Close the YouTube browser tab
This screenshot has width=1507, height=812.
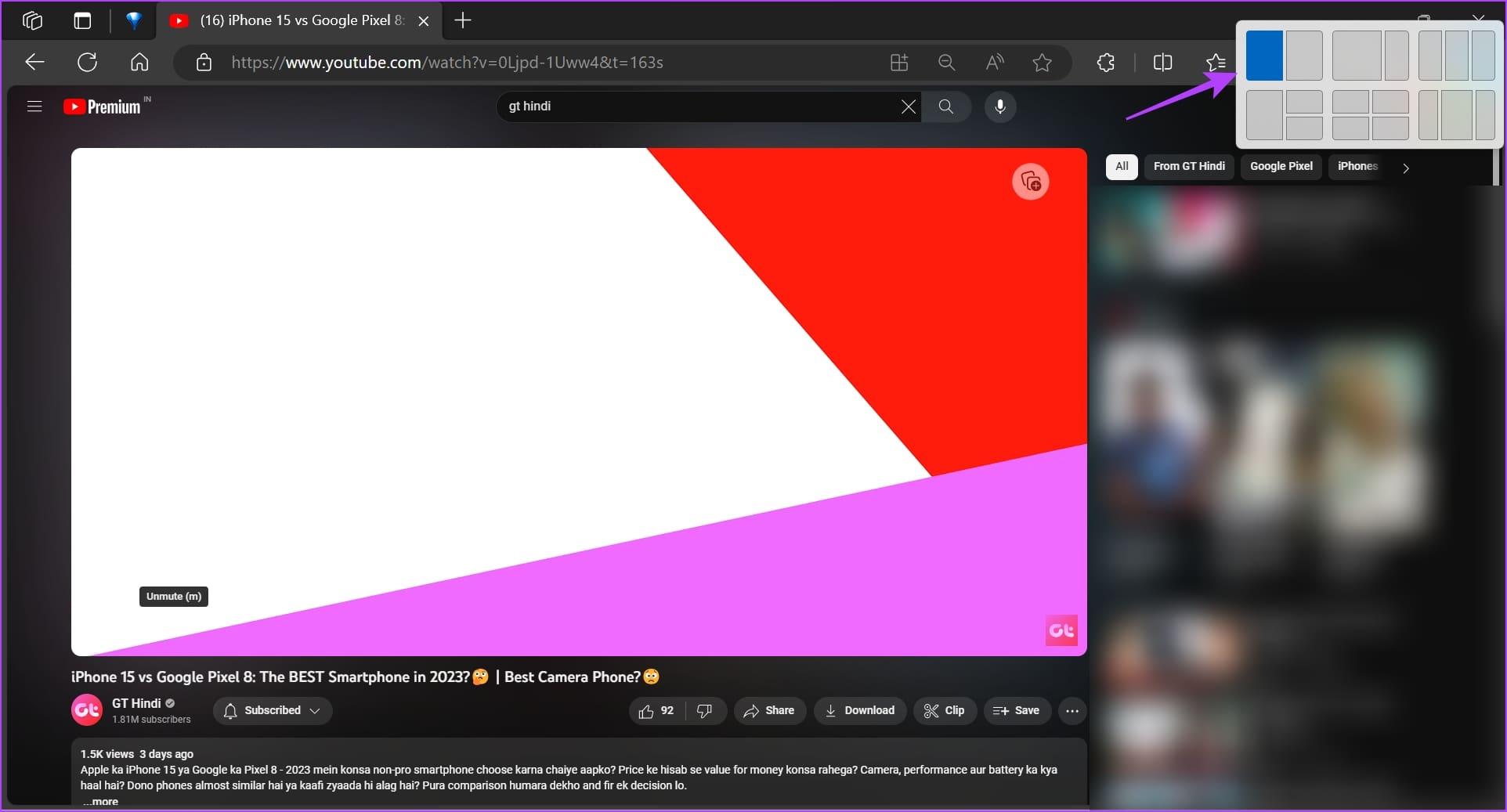click(424, 21)
